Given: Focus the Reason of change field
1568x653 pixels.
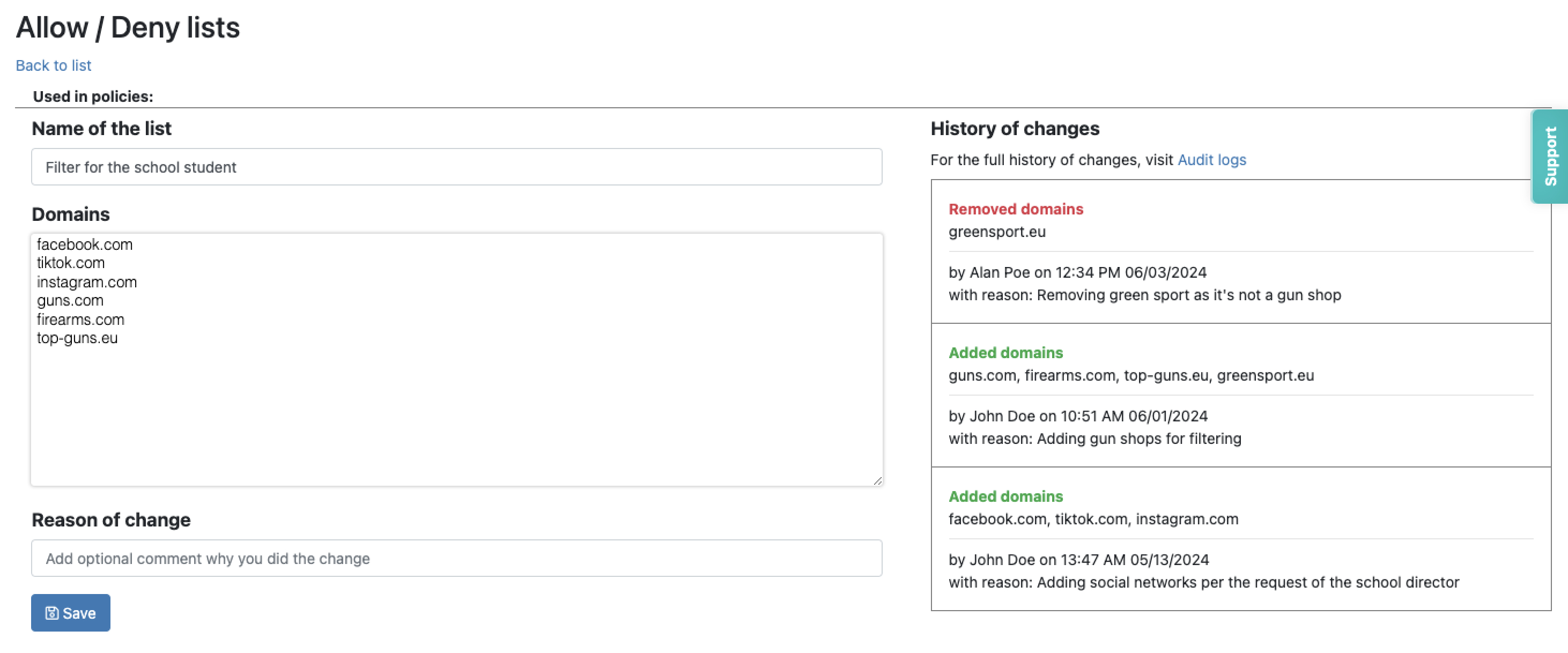Looking at the screenshot, I should coord(456,558).
